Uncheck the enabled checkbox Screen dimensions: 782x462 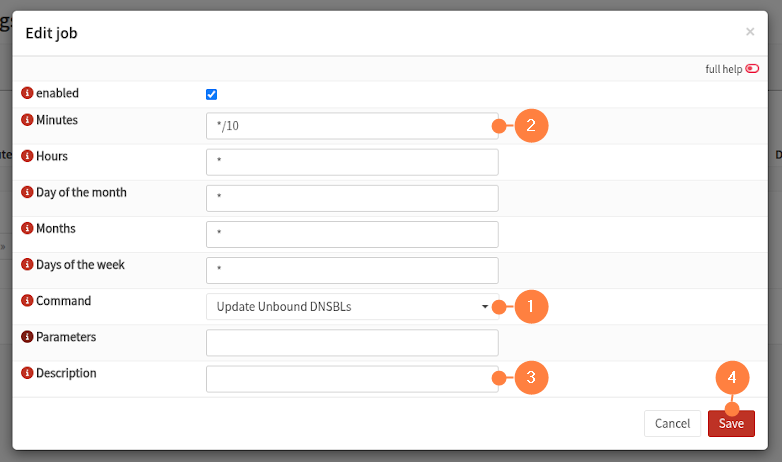[211, 95]
